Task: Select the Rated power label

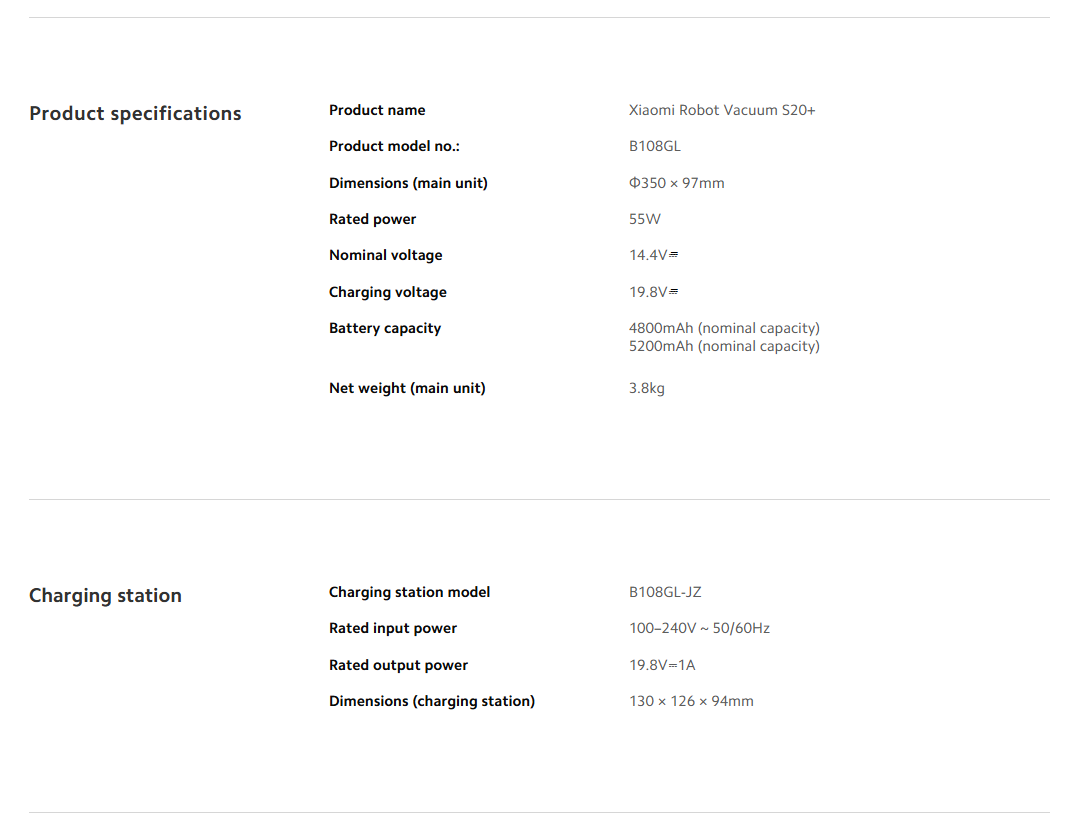Action: [x=372, y=219]
